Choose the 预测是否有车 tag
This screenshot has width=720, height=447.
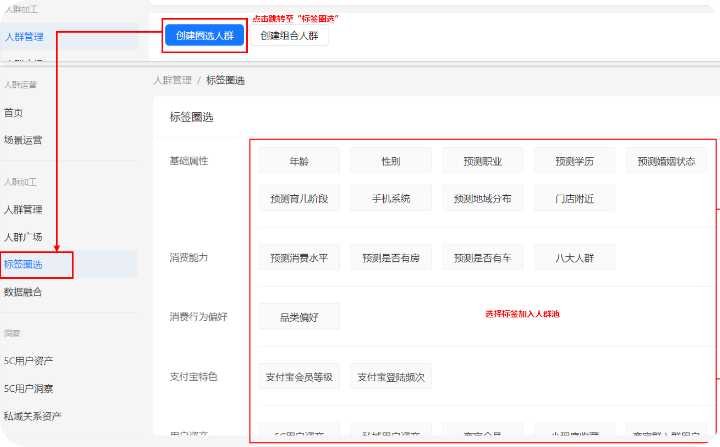click(x=483, y=257)
